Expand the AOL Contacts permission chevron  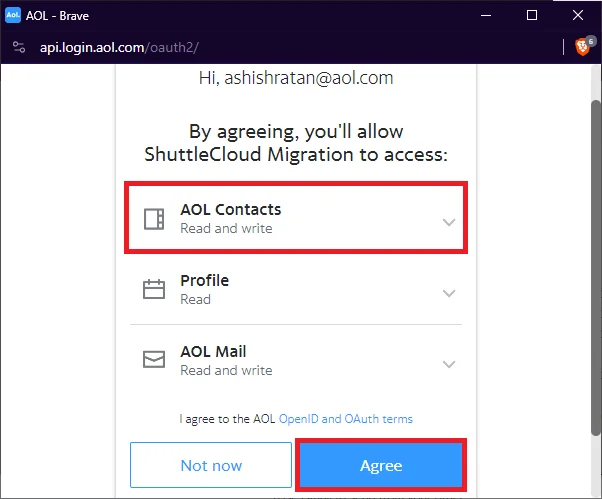(x=449, y=222)
